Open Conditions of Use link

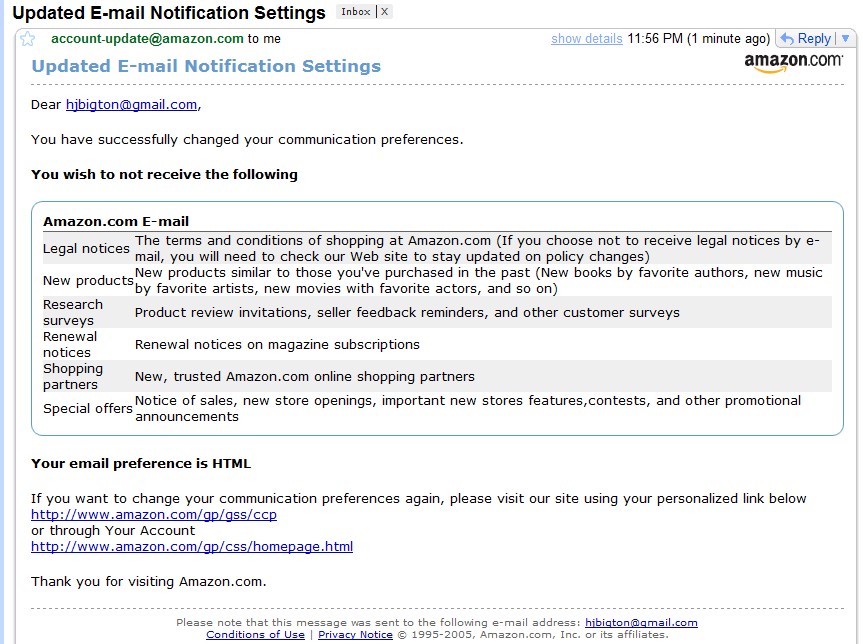(x=255, y=635)
